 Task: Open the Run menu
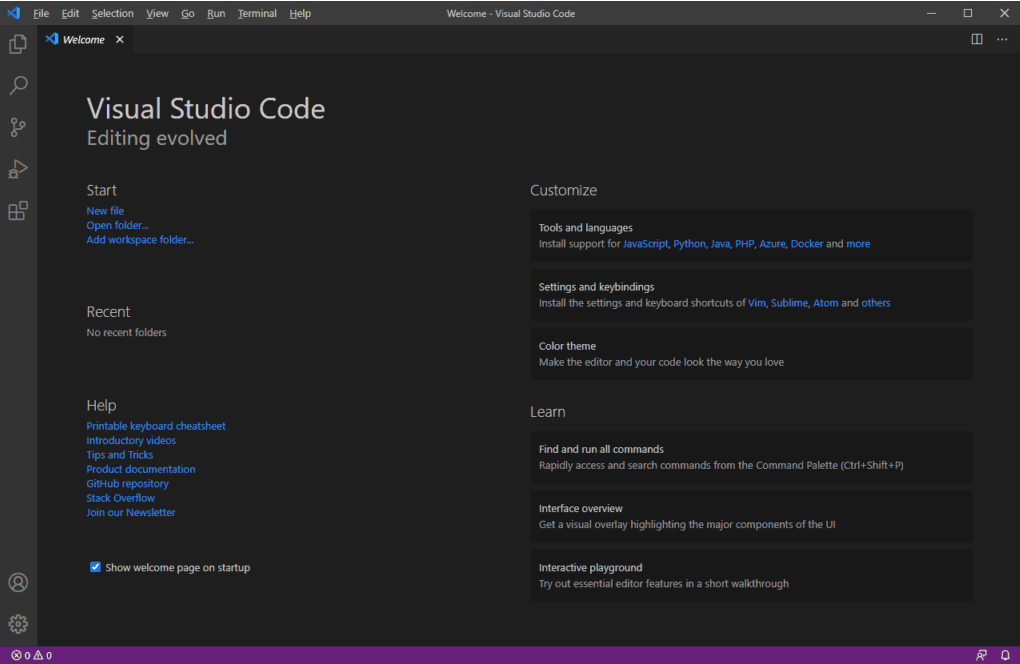pyautogui.click(x=216, y=13)
